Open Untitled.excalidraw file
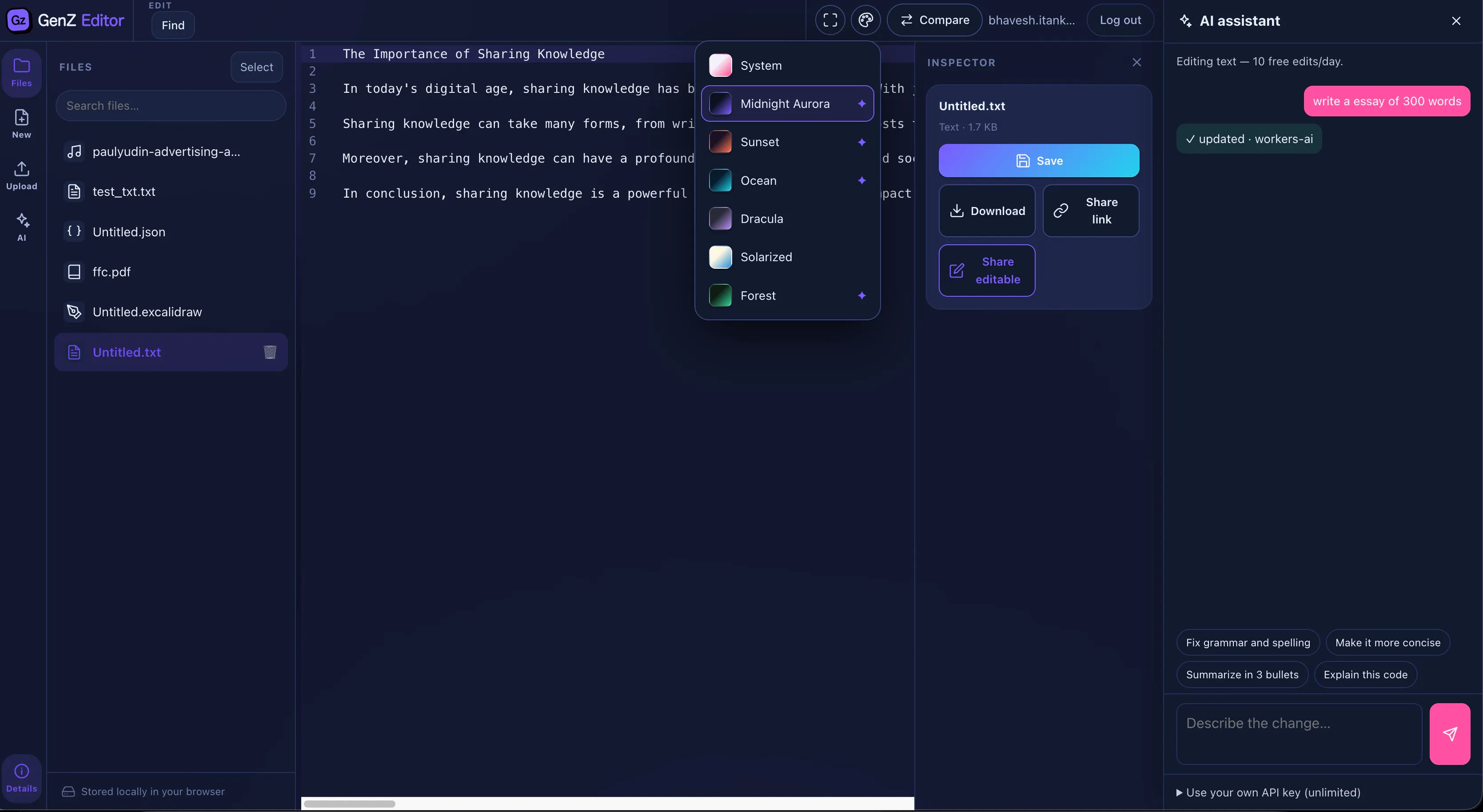Screen dimensions: 1483x812 [x=171, y=311]
